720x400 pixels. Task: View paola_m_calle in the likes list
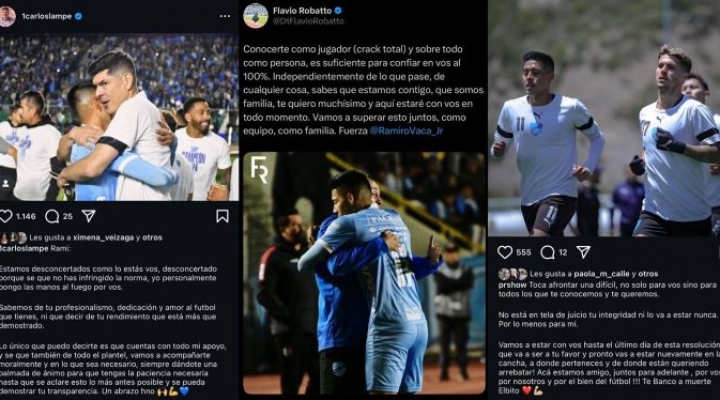pos(601,274)
